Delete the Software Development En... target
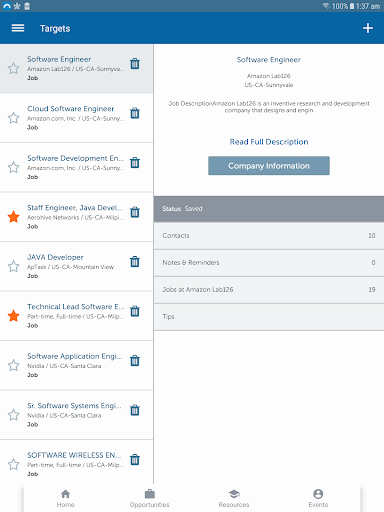 135,162
